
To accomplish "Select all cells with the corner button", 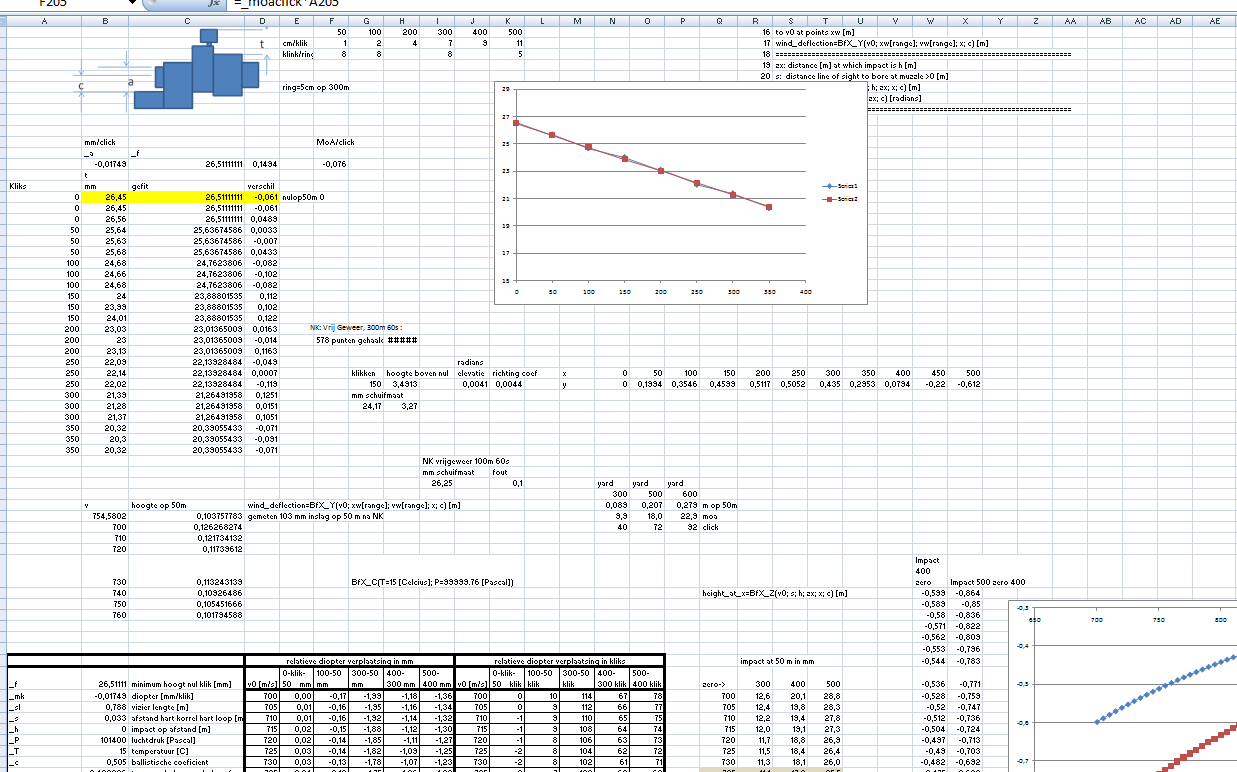I will click(x=4, y=20).
